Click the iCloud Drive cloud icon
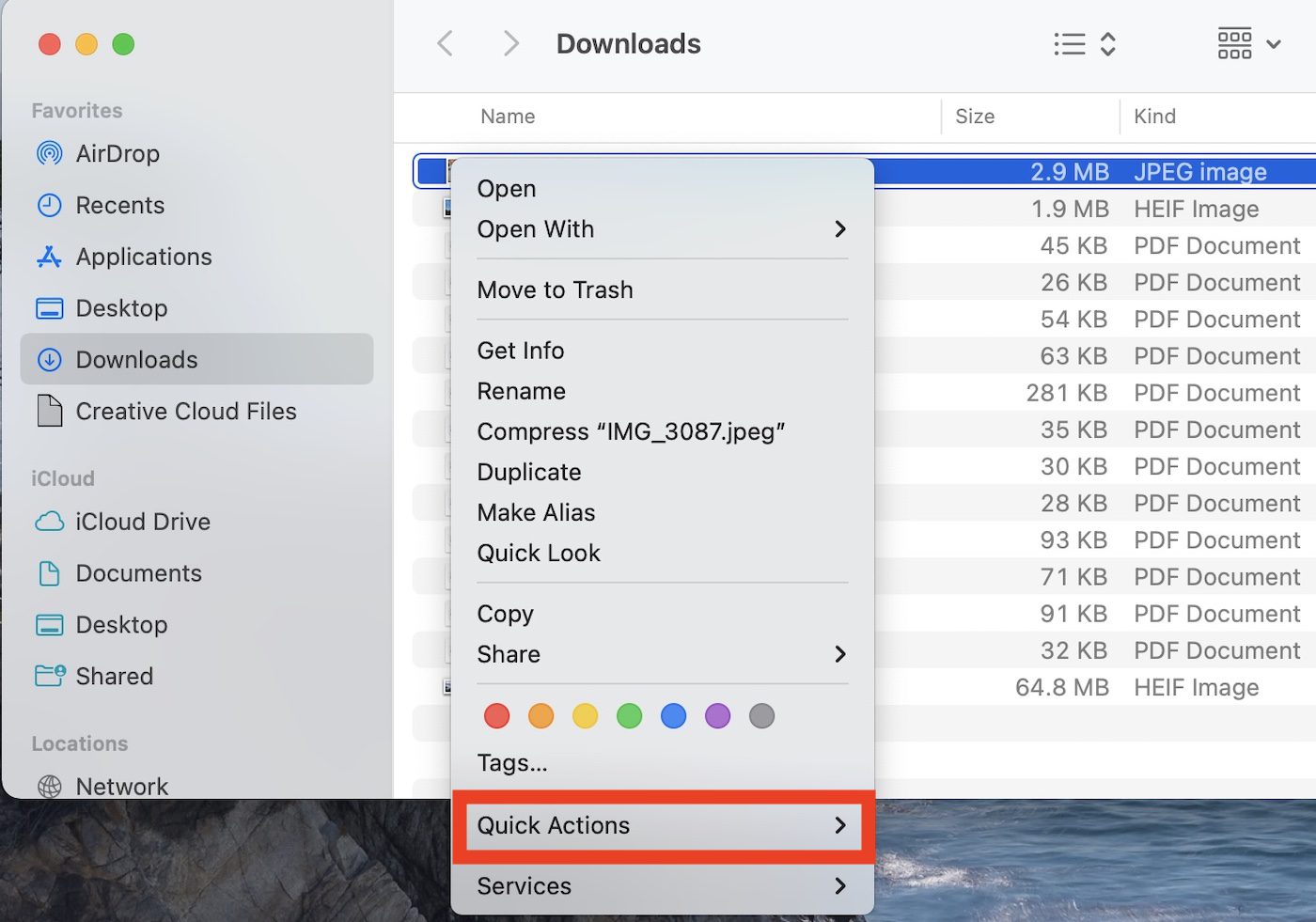The width and height of the screenshot is (1316, 922). coord(49,522)
